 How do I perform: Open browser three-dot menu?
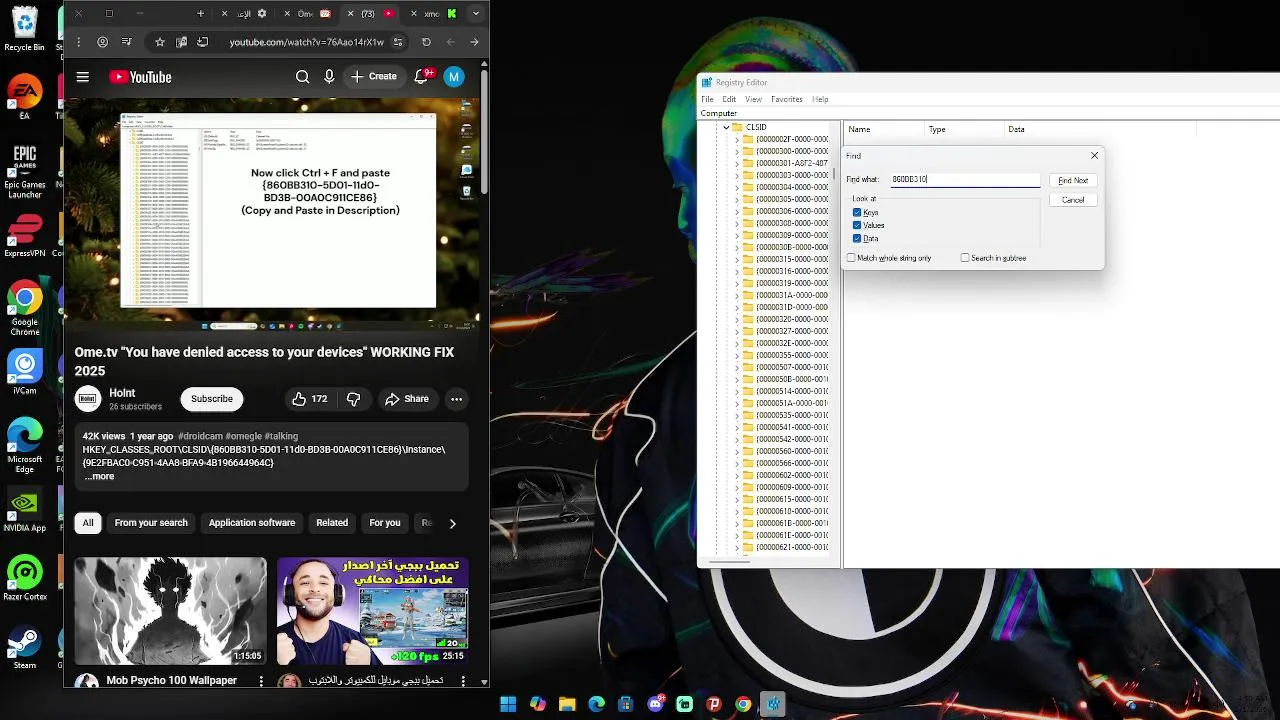(x=78, y=42)
